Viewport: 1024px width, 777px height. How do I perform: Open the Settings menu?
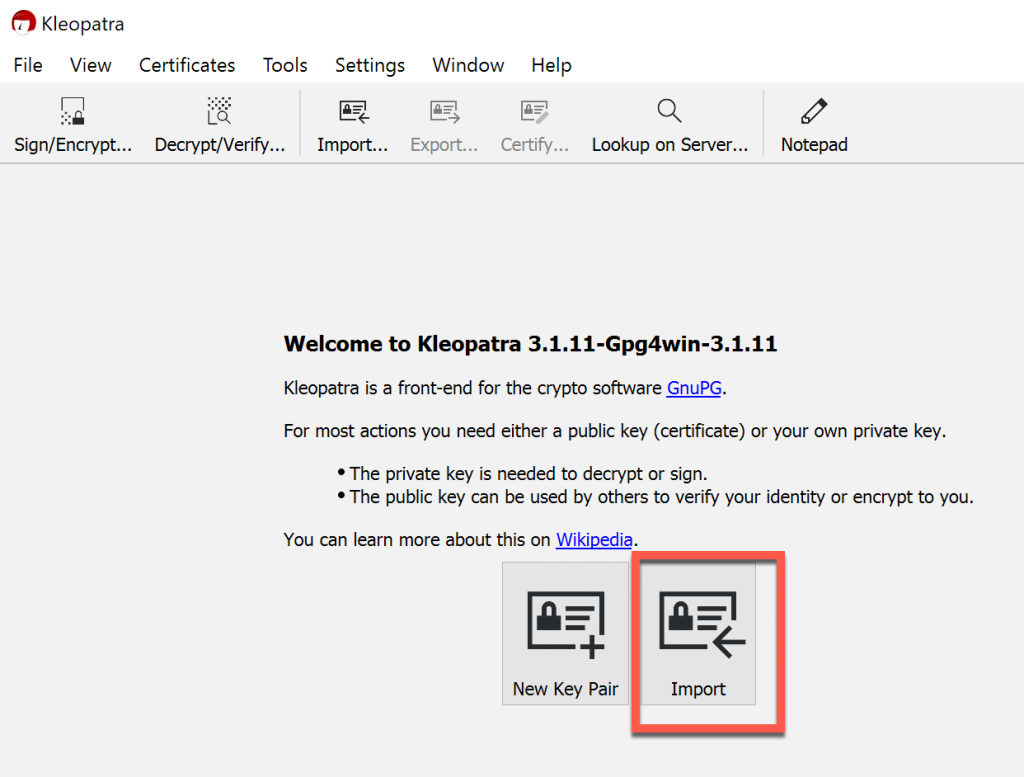pyautogui.click(x=370, y=65)
